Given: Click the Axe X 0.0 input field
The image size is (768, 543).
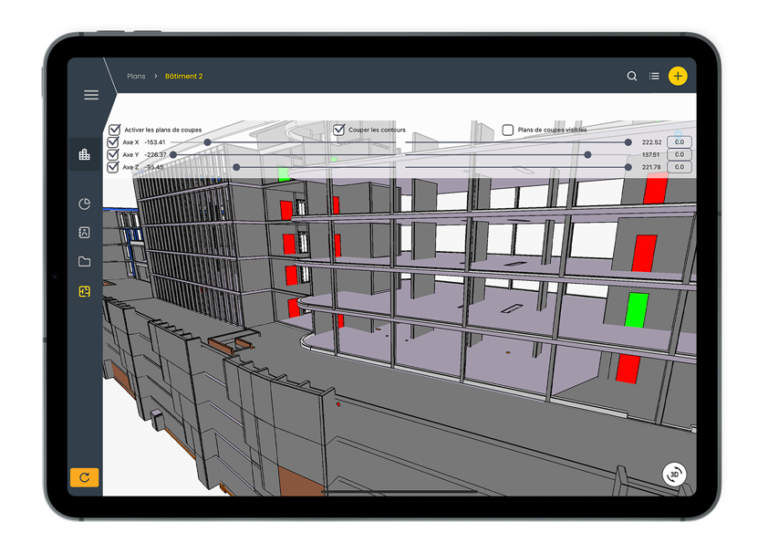Looking at the screenshot, I should (x=679, y=142).
